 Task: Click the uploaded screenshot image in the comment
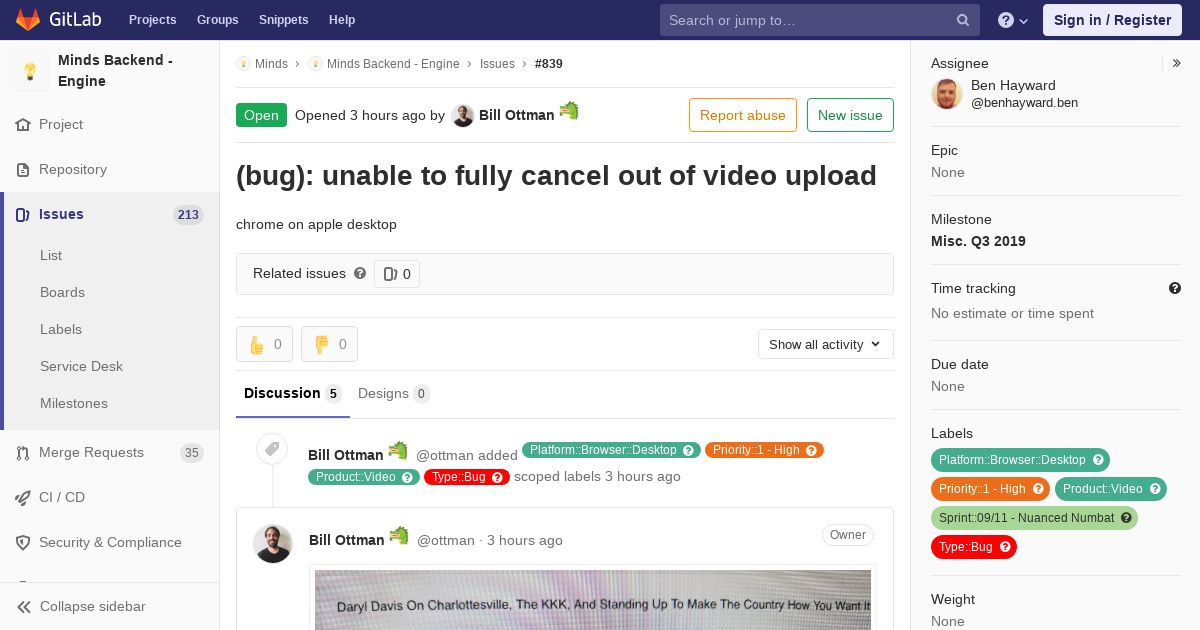[593, 599]
